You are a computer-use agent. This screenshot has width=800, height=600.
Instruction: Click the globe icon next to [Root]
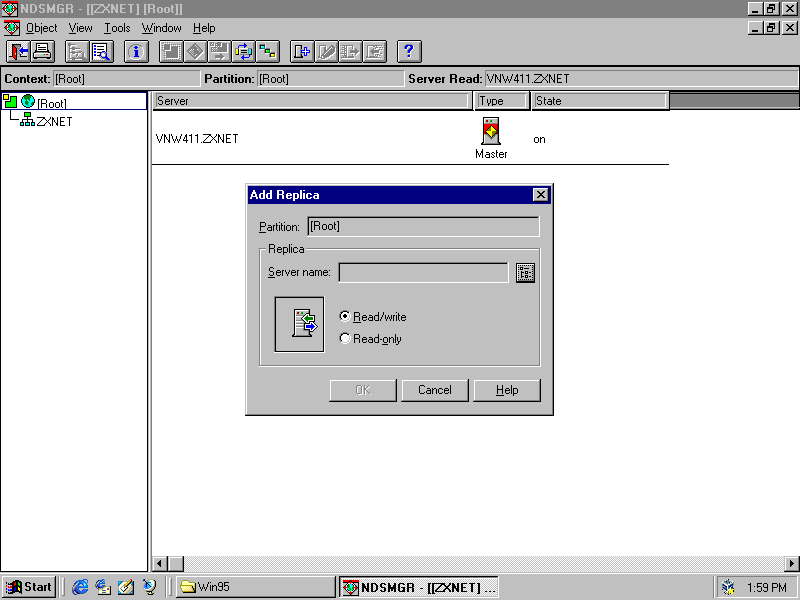28,102
